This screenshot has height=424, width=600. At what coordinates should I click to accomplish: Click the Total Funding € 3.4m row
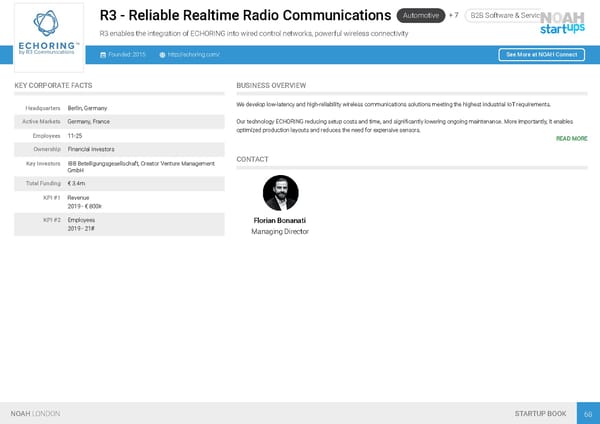coord(118,183)
